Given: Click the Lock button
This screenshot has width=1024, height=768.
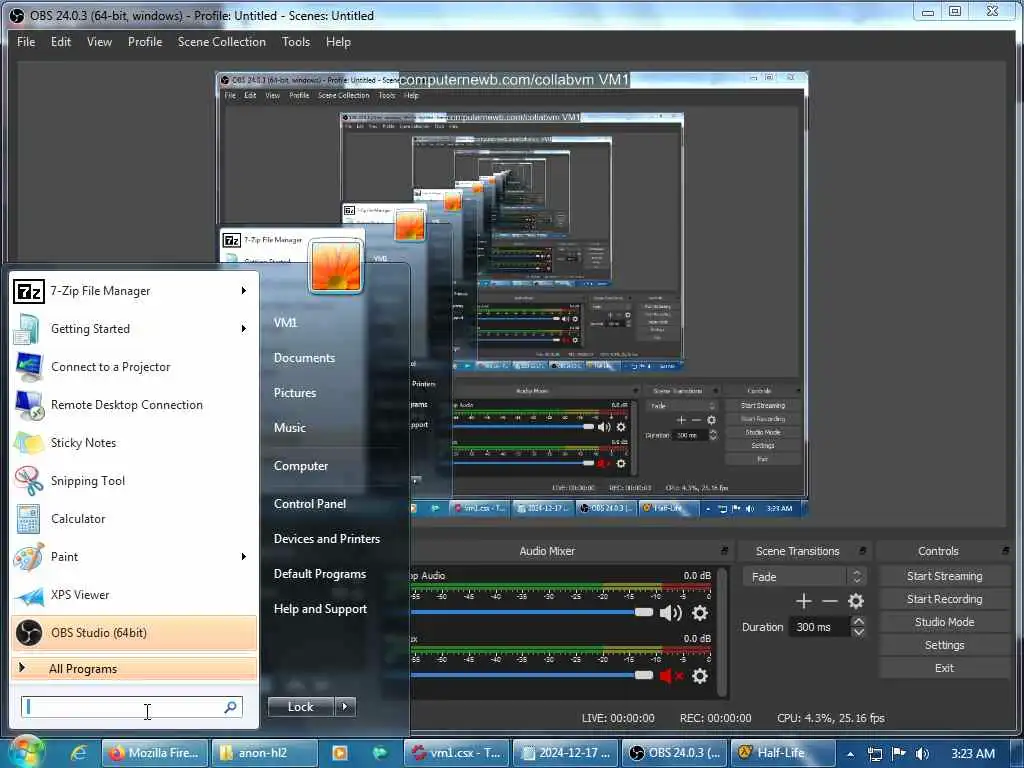Looking at the screenshot, I should click(301, 706).
